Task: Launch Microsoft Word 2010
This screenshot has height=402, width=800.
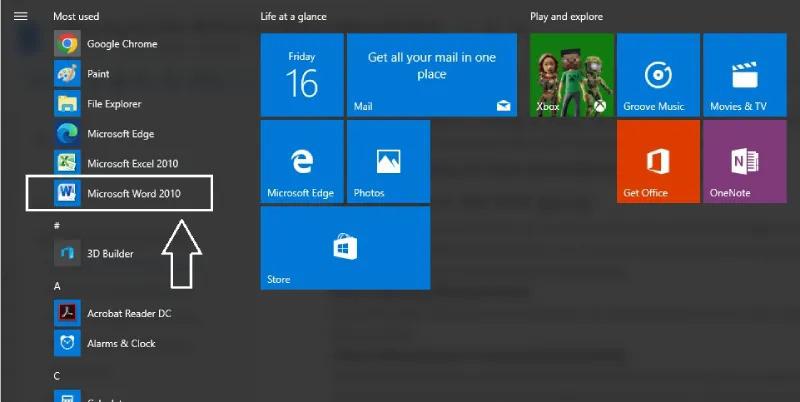Action: 118,193
